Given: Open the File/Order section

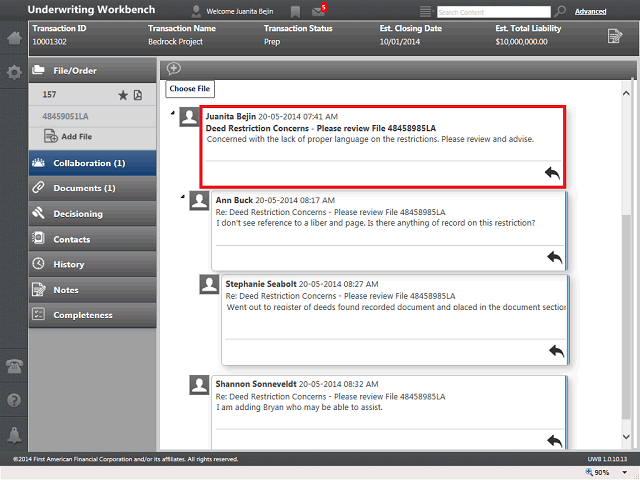Looking at the screenshot, I should coord(93,71).
